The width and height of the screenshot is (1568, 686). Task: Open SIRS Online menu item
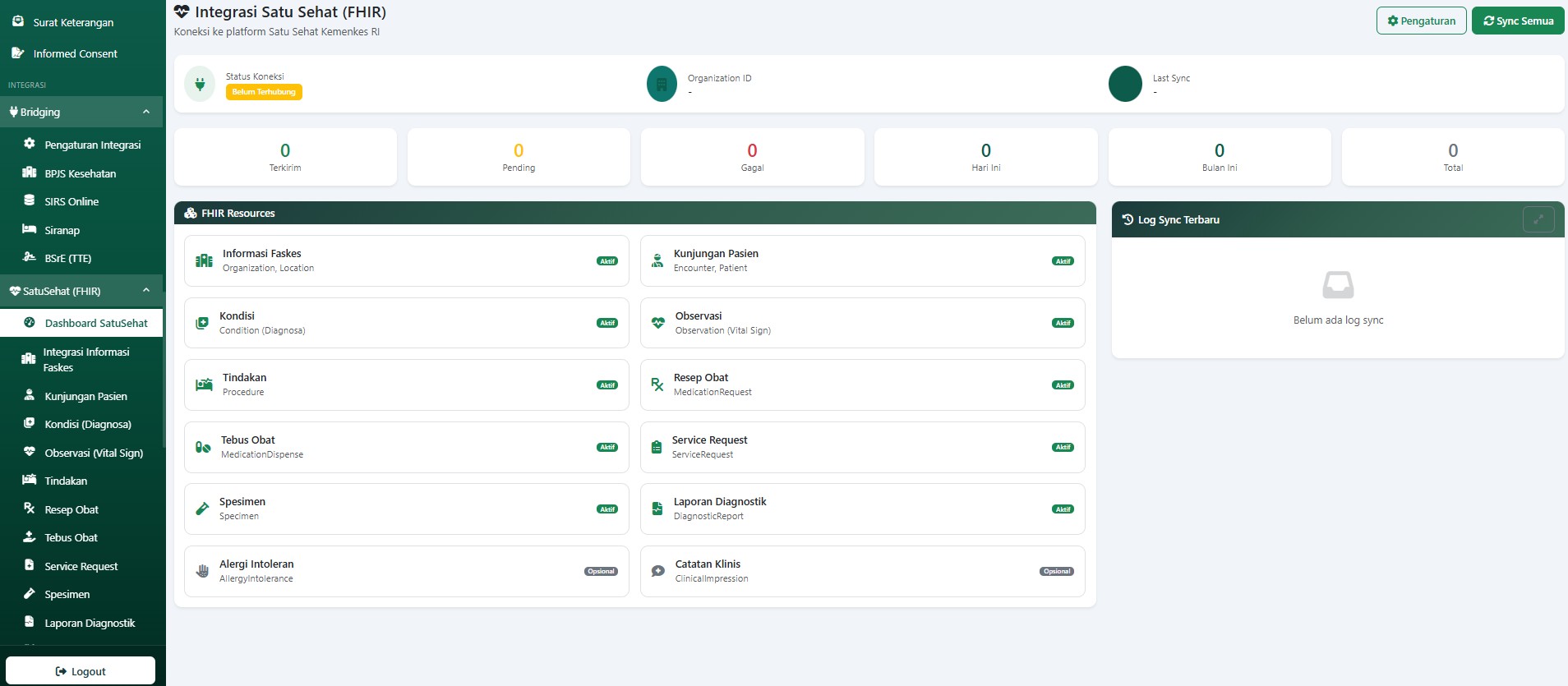point(82,201)
